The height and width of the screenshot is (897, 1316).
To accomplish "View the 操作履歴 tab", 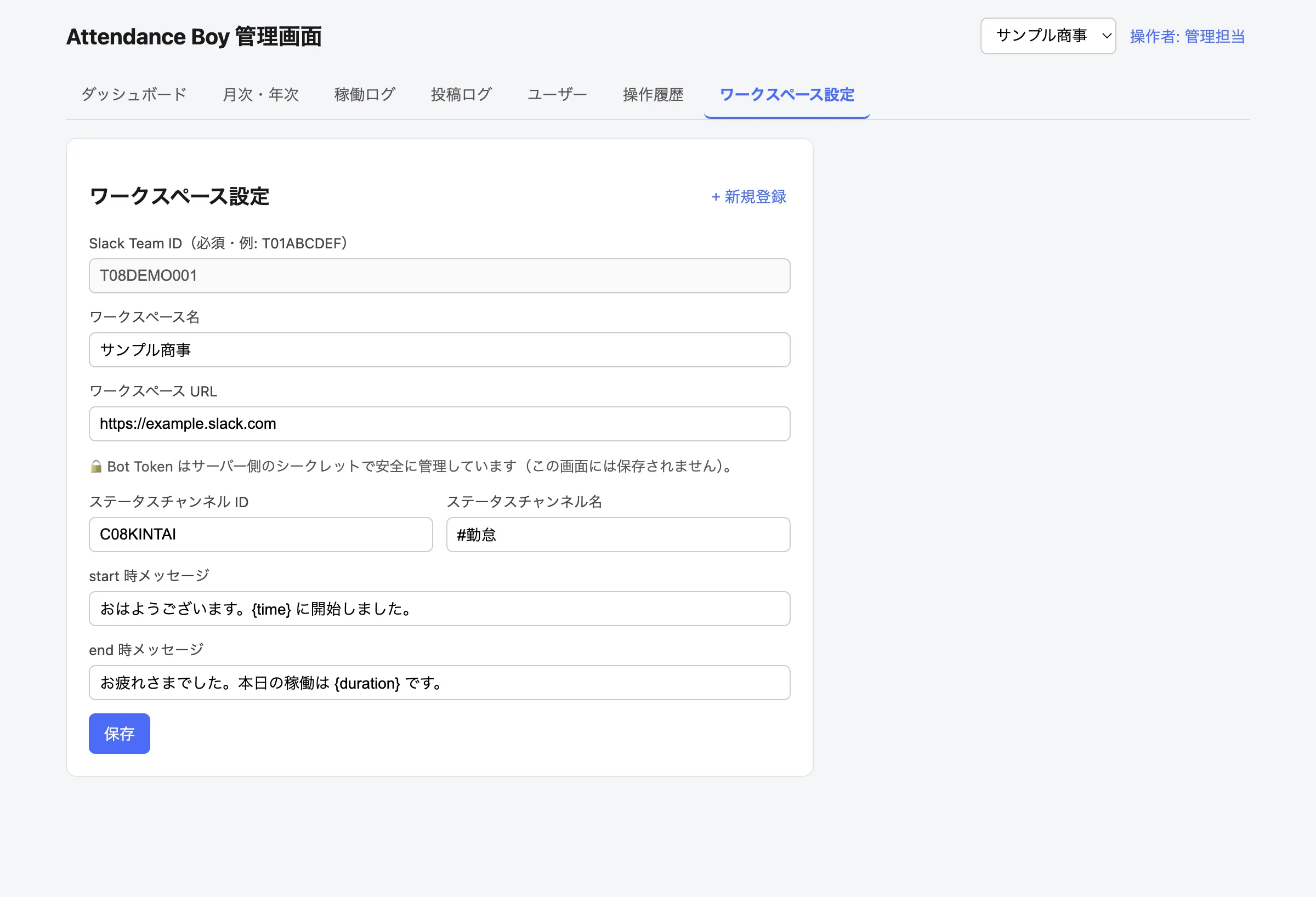I will pyautogui.click(x=653, y=94).
